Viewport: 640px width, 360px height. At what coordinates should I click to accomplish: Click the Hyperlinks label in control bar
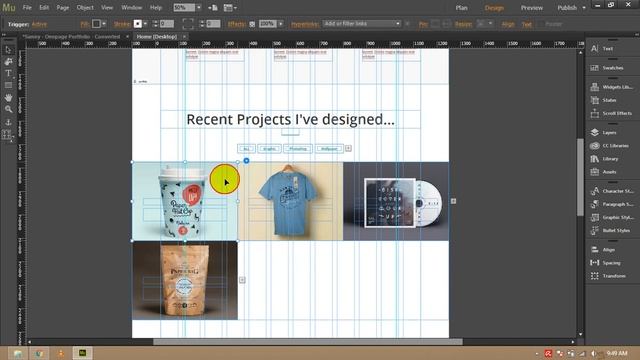tap(304, 24)
